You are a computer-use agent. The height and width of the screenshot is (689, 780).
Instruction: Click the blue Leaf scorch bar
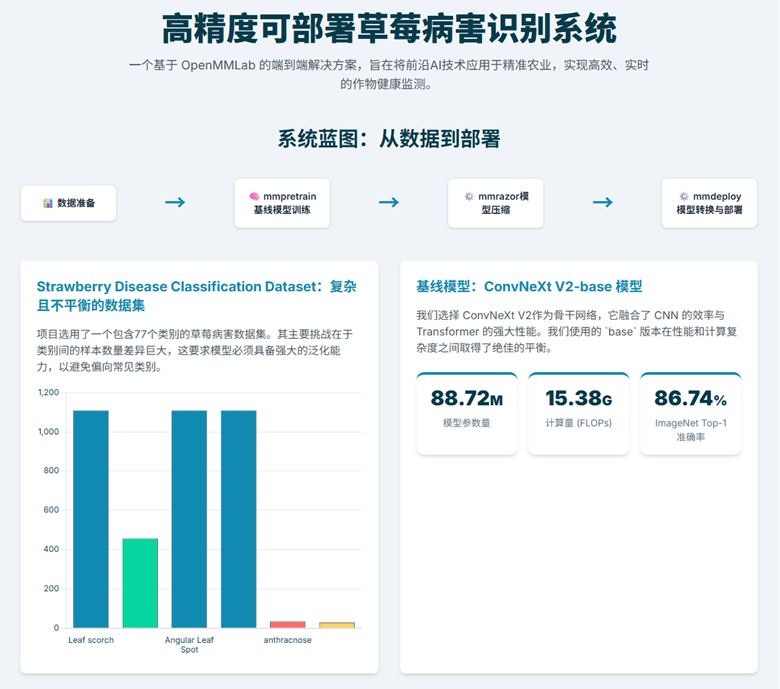click(x=91, y=519)
